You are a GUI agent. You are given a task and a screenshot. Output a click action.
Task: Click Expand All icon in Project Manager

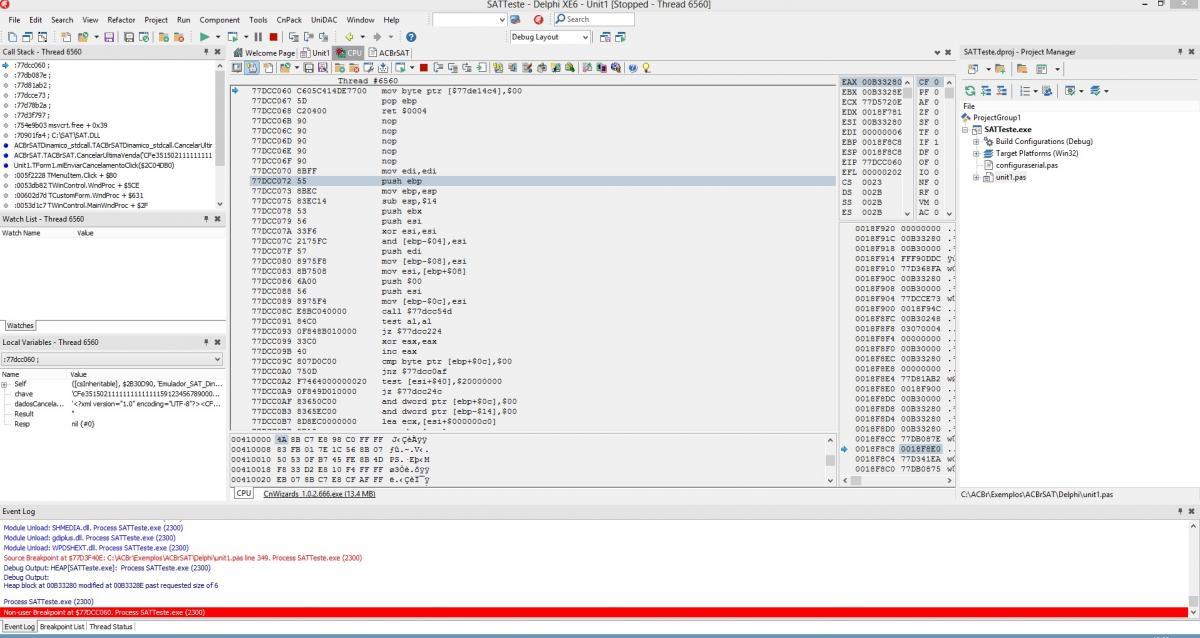986,91
